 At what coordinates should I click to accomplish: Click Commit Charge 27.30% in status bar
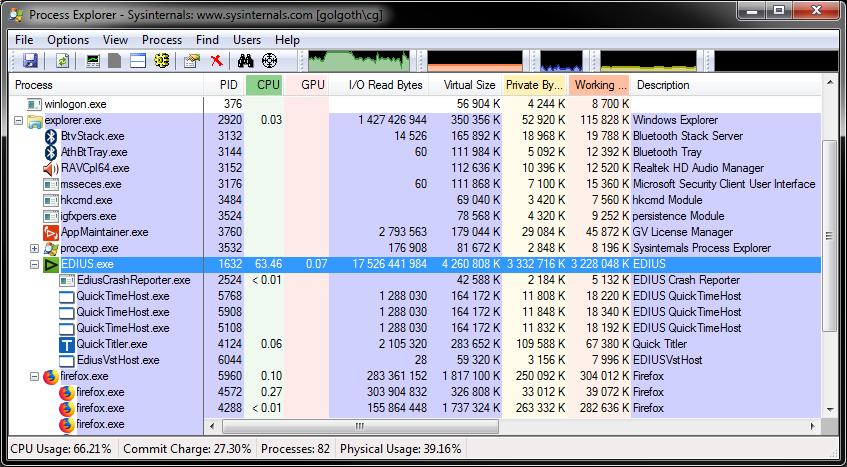click(x=187, y=449)
